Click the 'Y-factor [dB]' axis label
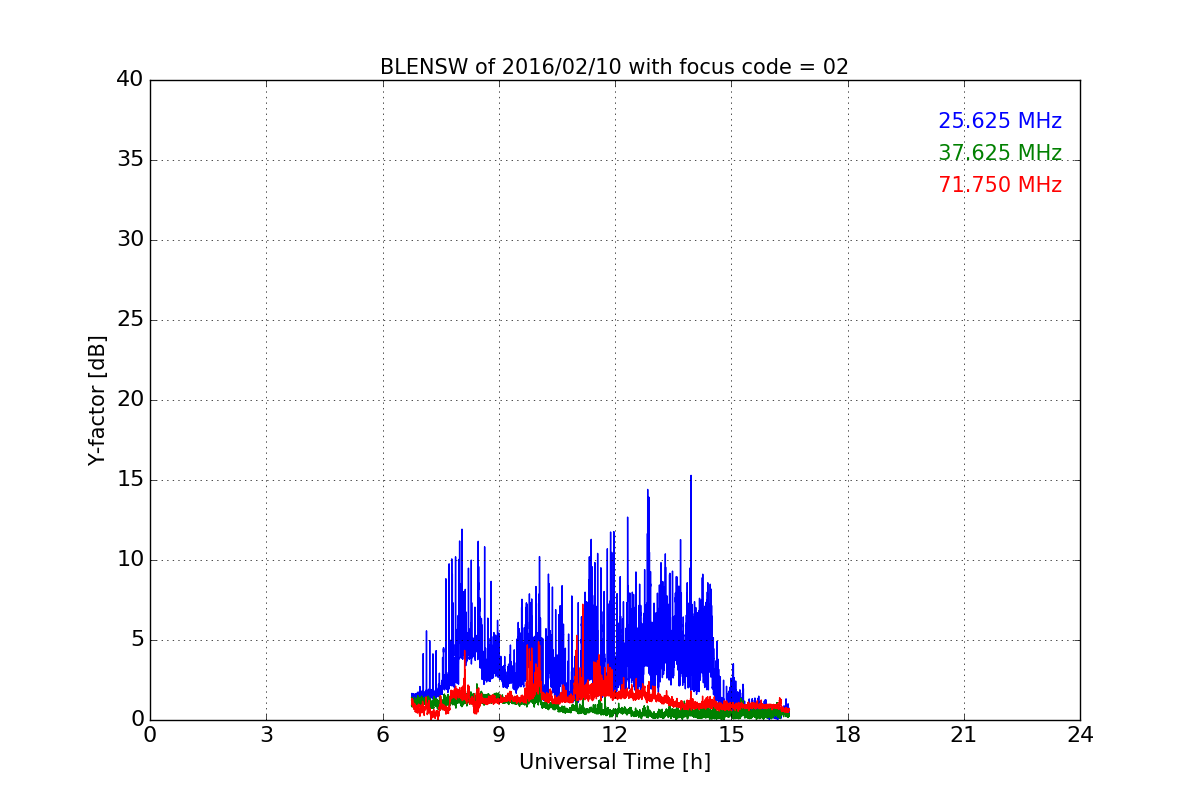 point(97,400)
